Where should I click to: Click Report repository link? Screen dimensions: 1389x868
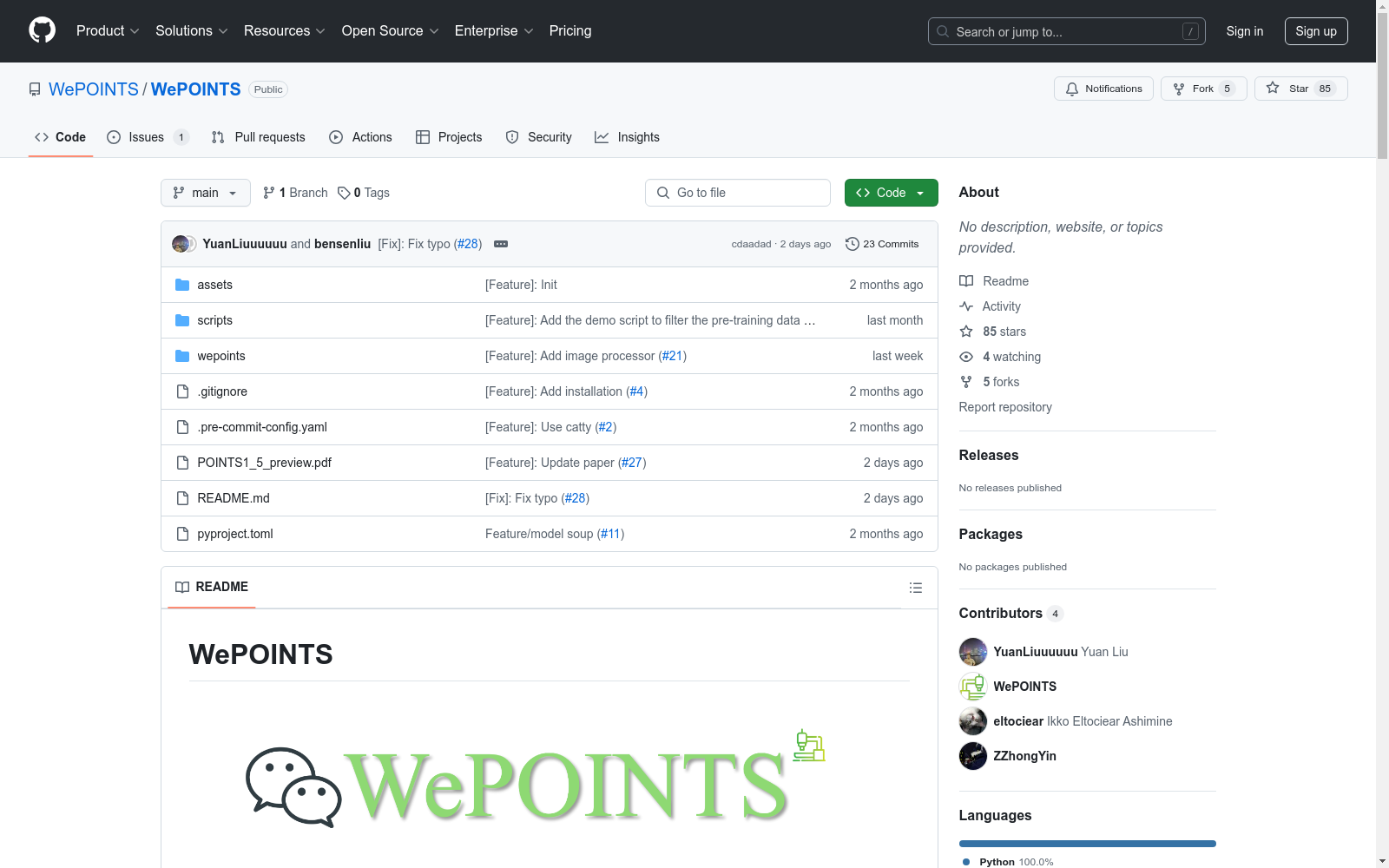coord(1005,407)
